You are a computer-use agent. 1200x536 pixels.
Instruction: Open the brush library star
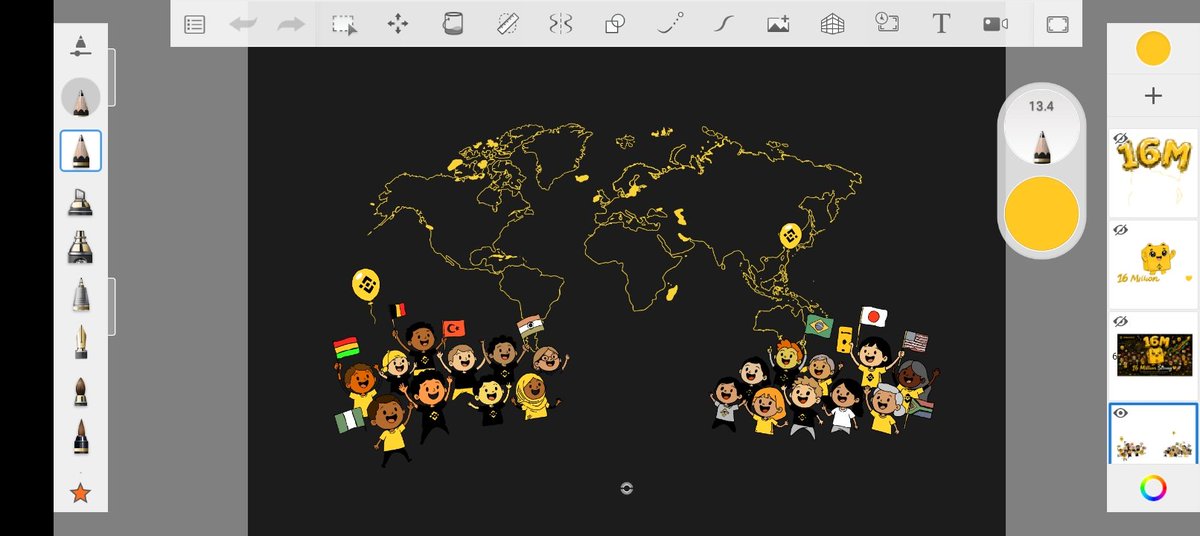(80, 492)
